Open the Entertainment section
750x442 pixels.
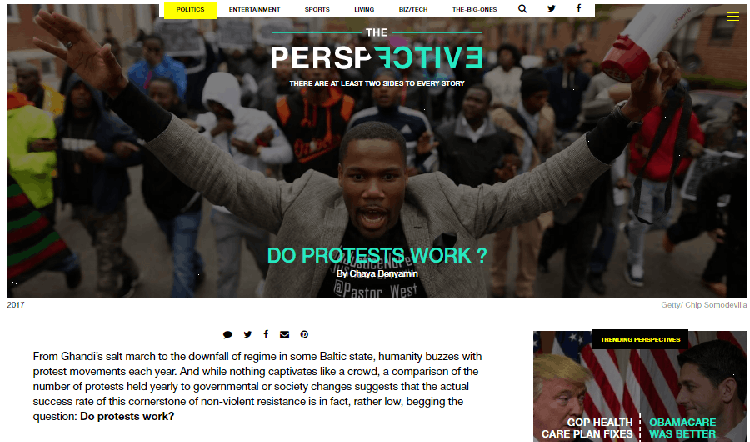pos(254,10)
